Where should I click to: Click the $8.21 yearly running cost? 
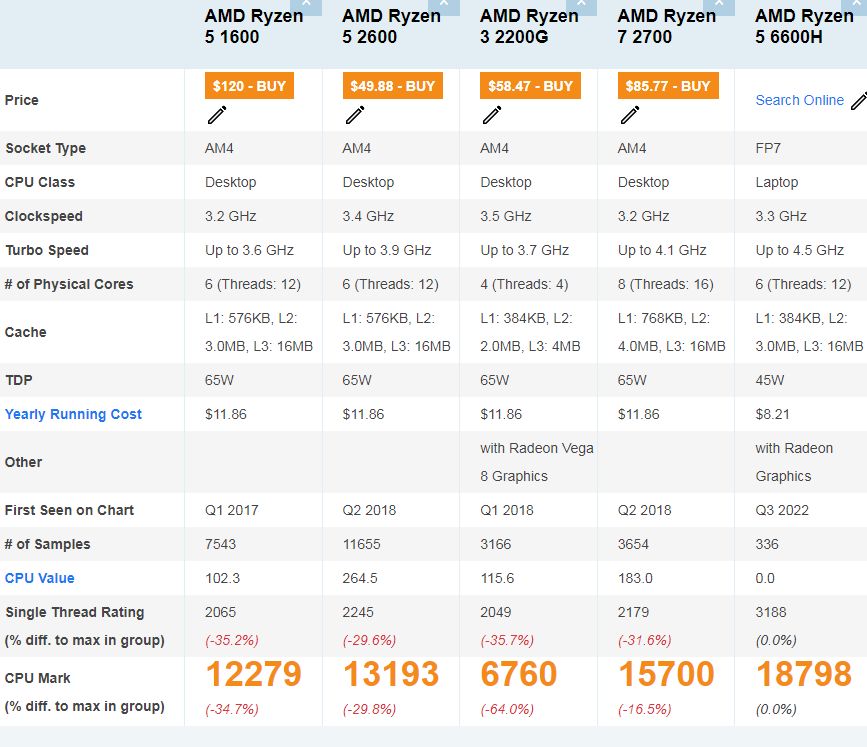[772, 414]
